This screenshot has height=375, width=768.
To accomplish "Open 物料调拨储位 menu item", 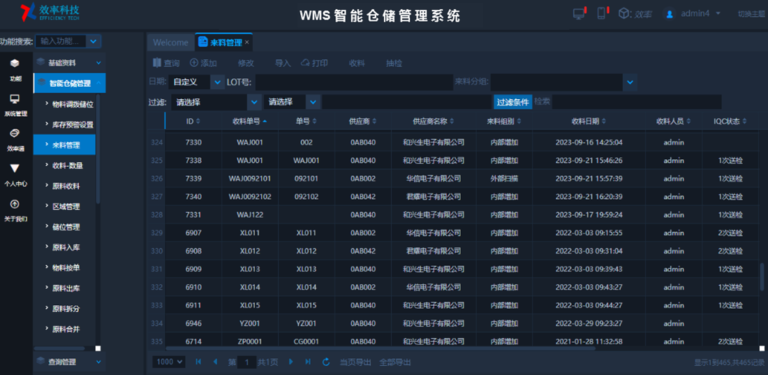I will pyautogui.click(x=72, y=104).
